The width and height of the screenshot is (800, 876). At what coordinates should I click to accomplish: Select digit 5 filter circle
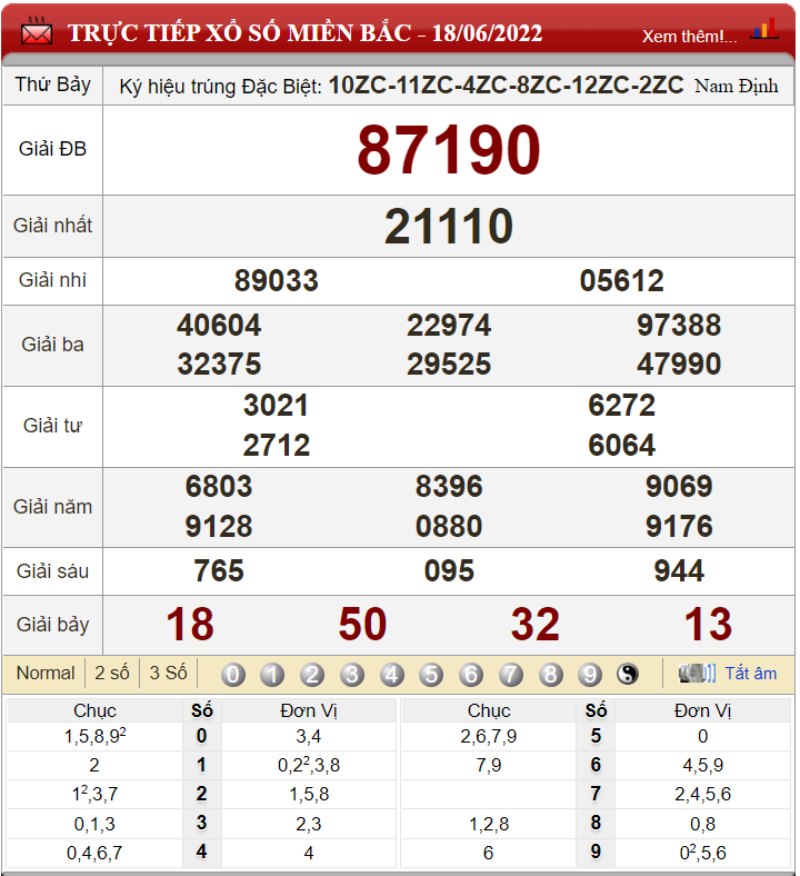point(431,674)
